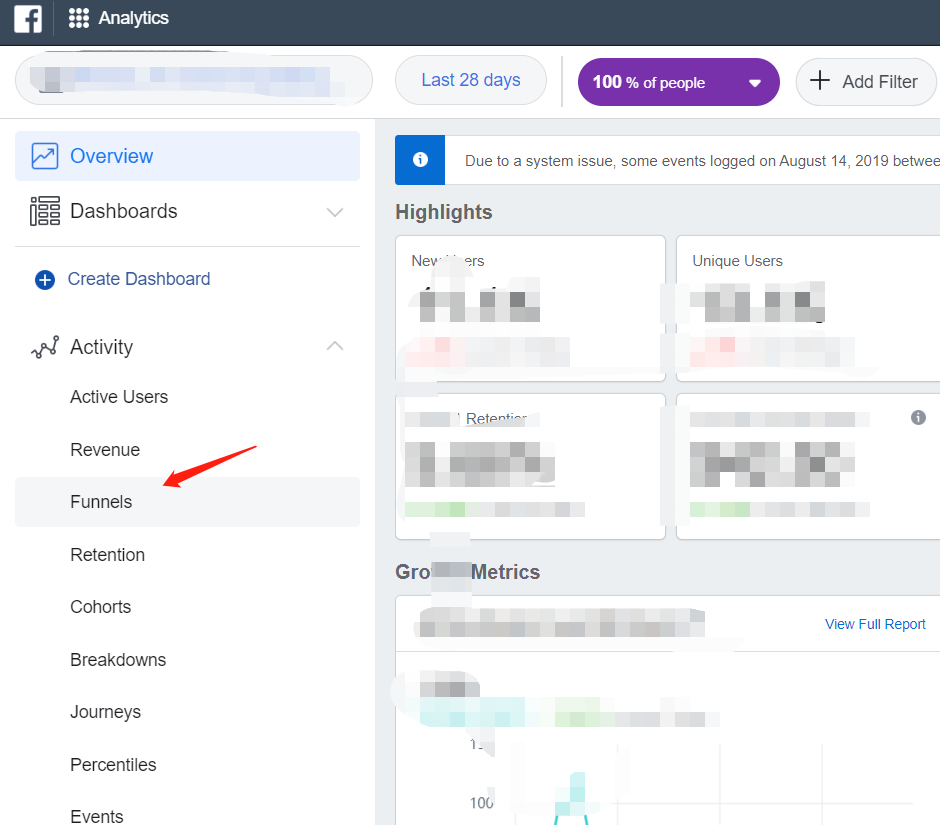Click the Create Dashboard link
The height and width of the screenshot is (825, 940).
click(138, 279)
